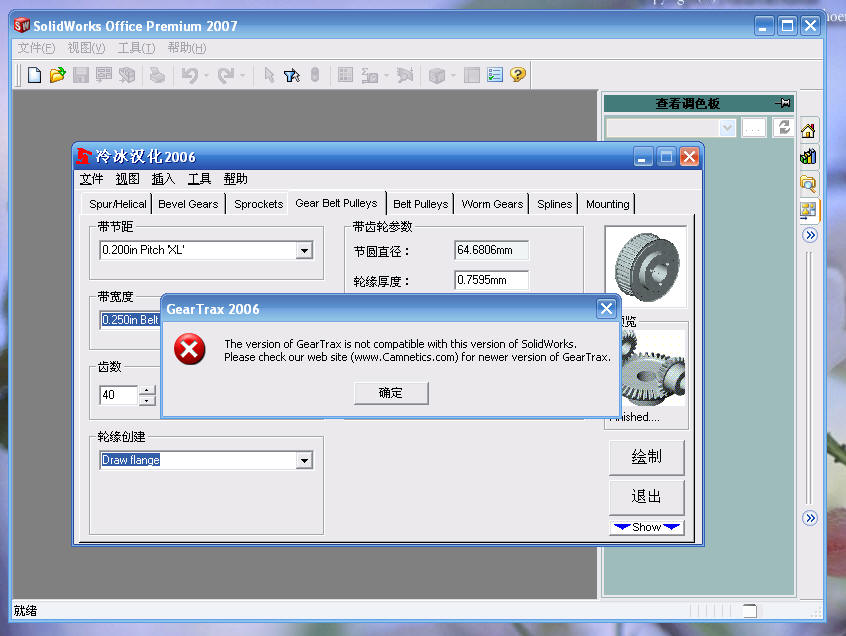Switch to the Splines tab
846x636 pixels.
[554, 204]
